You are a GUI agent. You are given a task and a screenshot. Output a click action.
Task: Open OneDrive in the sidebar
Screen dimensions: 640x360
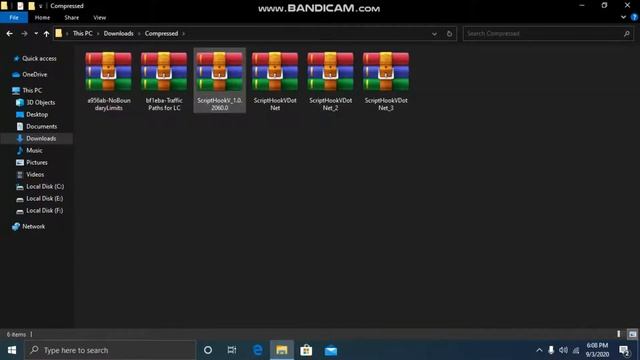[x=35, y=74]
